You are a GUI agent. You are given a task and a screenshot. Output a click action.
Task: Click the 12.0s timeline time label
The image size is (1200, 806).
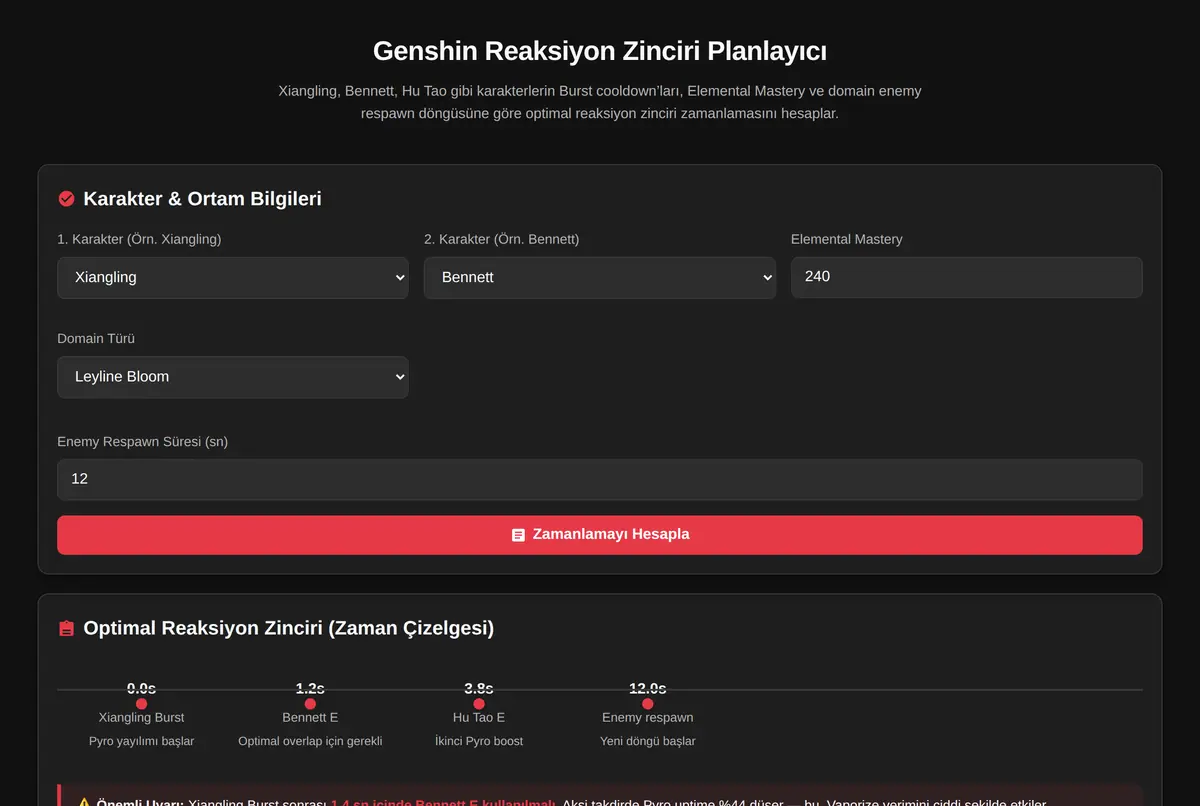point(647,689)
